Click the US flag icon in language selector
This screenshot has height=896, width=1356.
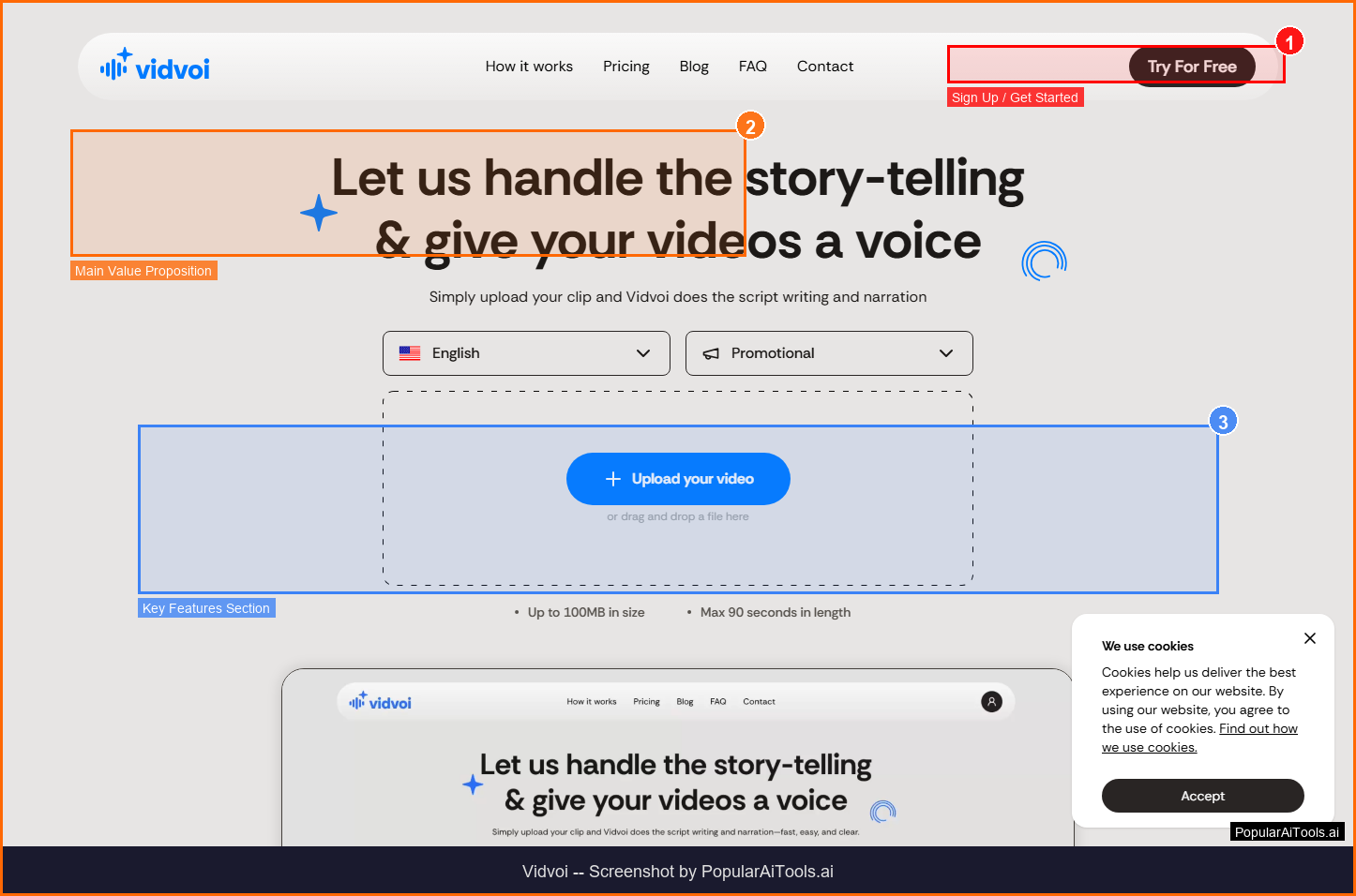pos(410,353)
